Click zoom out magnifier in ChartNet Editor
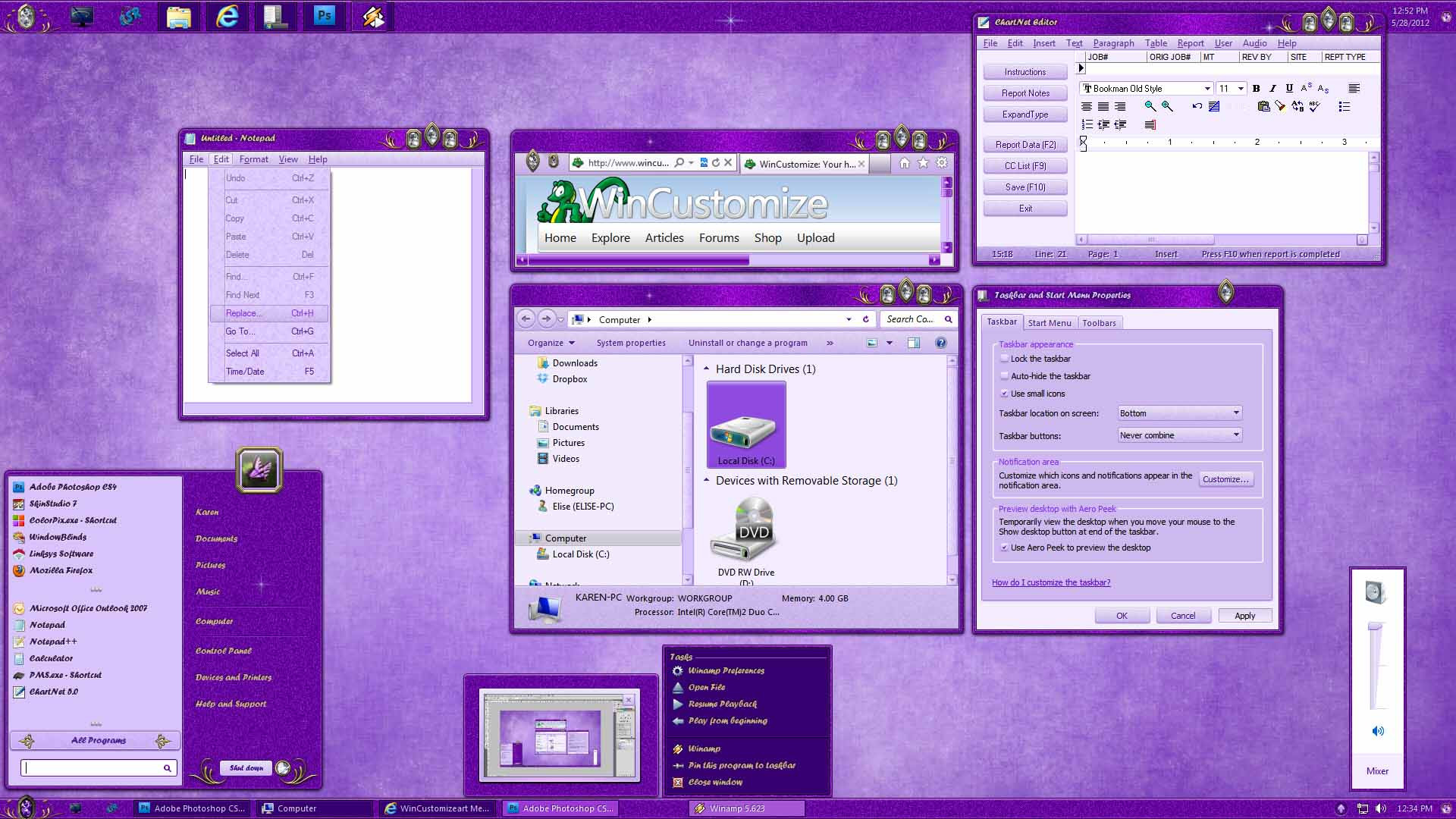1456x819 pixels. click(x=1150, y=106)
